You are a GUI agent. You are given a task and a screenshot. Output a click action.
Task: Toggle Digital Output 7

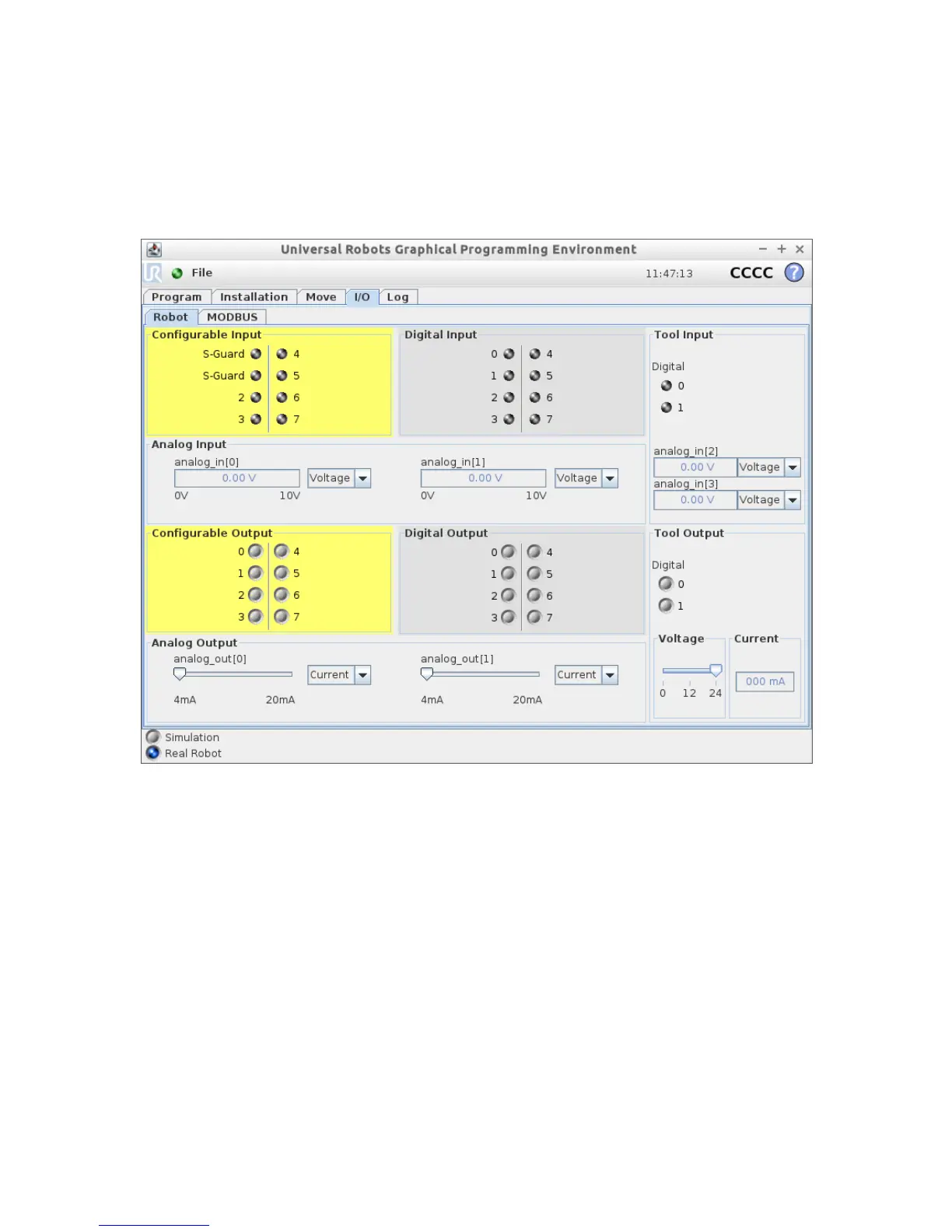(534, 618)
